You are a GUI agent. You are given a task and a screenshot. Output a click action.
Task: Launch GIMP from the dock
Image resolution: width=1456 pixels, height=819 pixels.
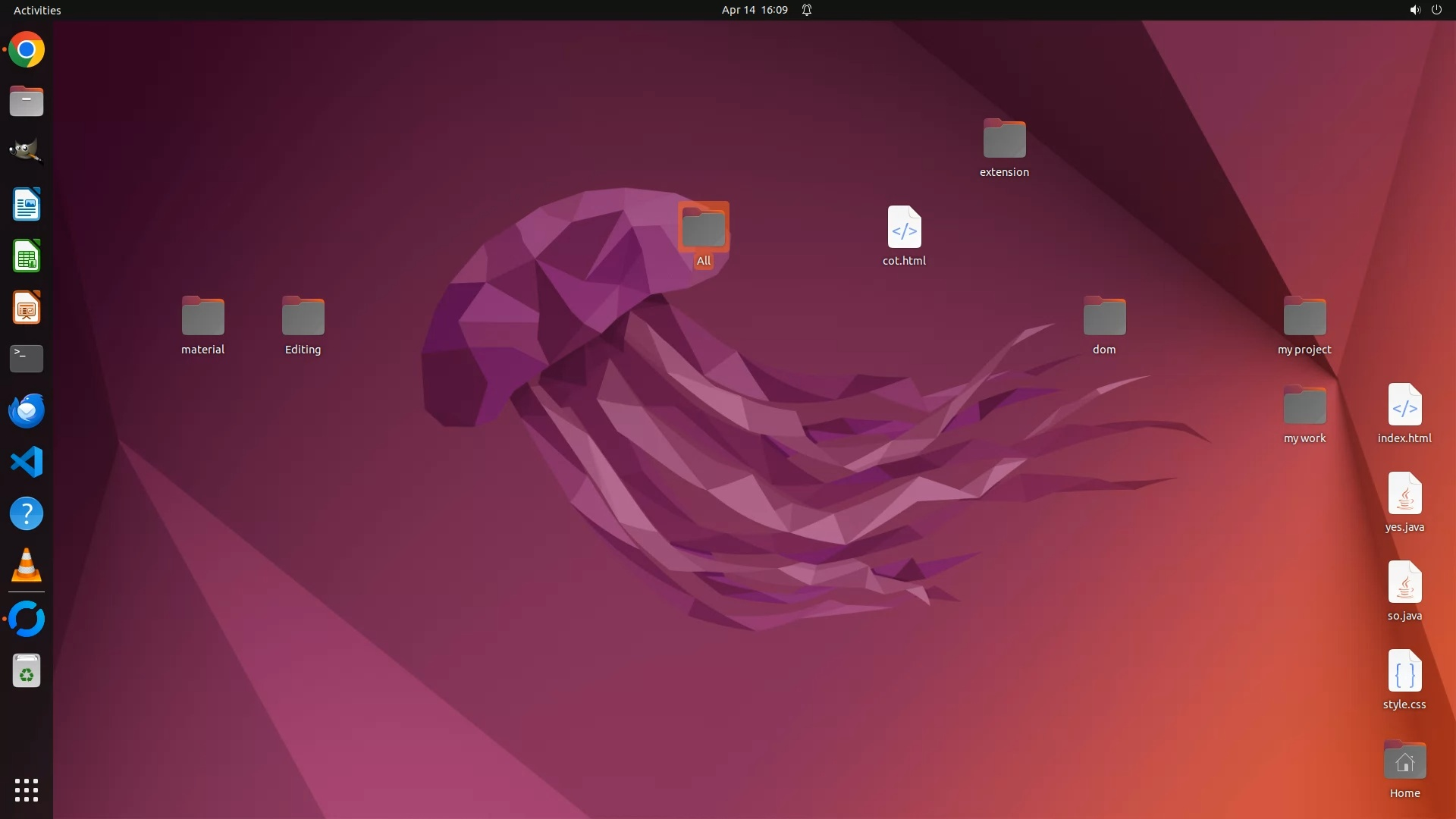coord(27,151)
